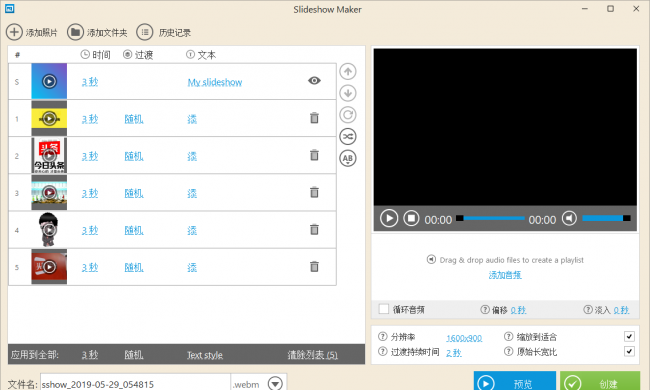The width and height of the screenshot is (650, 390).
Task: Change the audio offset (偏移) value 0秒
Action: point(518,310)
